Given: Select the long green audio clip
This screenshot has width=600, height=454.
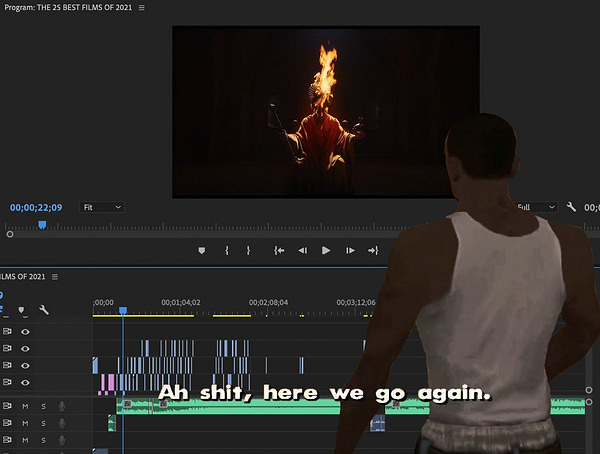Looking at the screenshot, I should (245, 407).
